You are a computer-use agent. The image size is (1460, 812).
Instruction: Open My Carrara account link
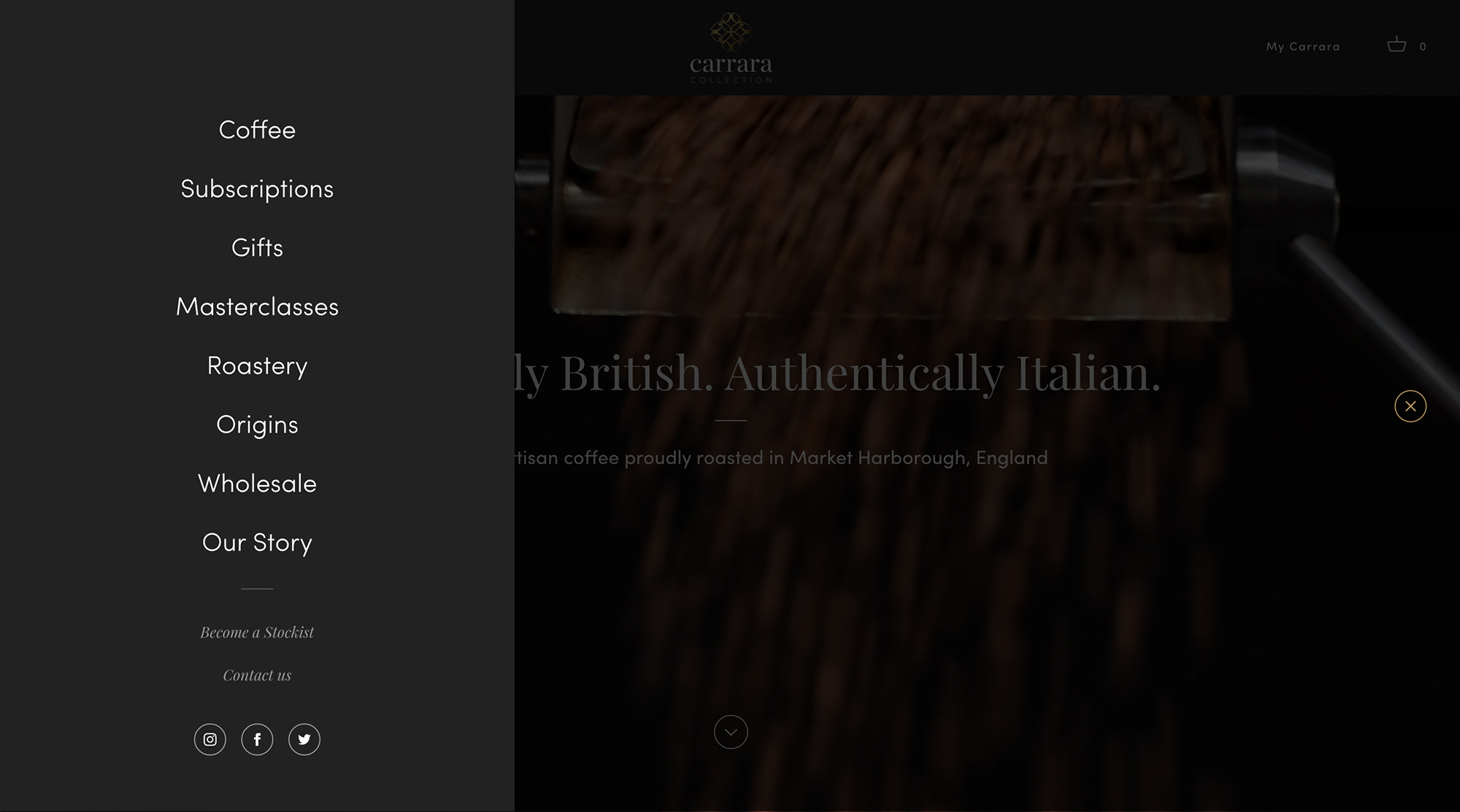click(x=1303, y=46)
